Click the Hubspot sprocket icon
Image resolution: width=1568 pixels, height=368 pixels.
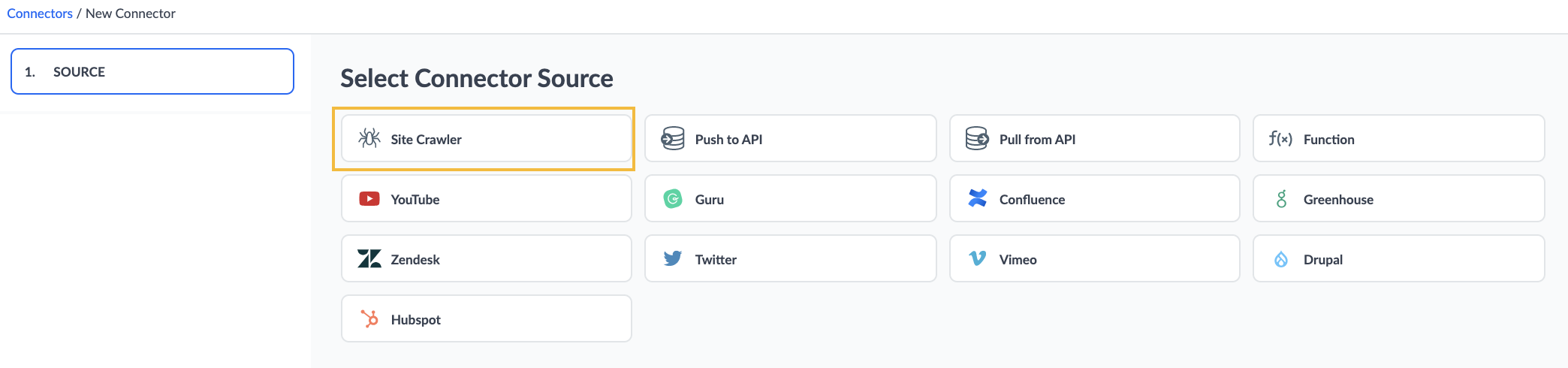click(369, 318)
